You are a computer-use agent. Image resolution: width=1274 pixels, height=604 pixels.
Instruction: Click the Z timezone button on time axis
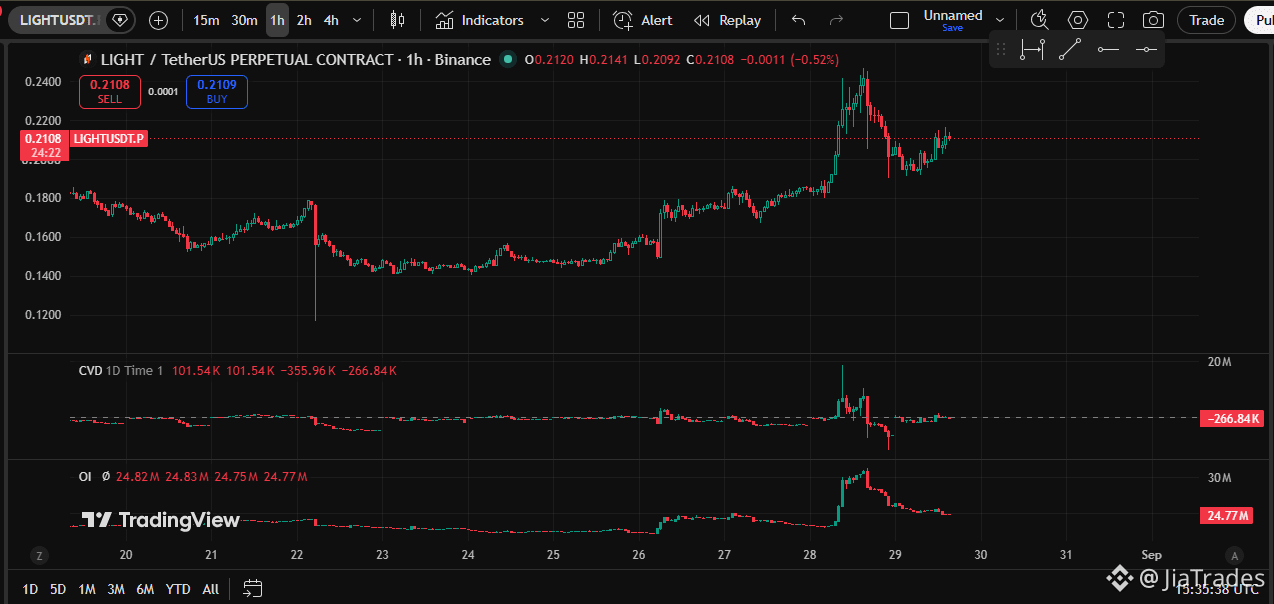pos(39,555)
